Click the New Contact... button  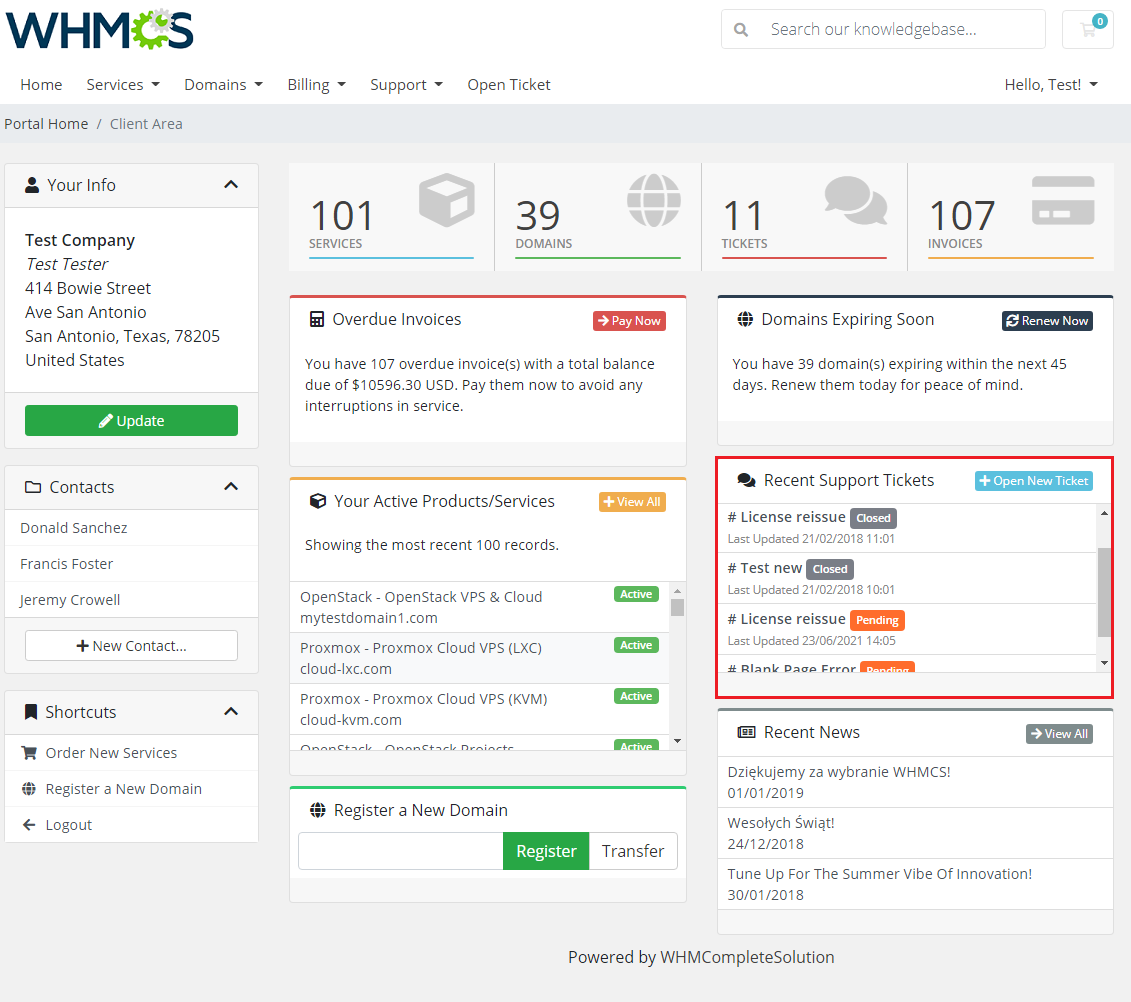coord(131,646)
